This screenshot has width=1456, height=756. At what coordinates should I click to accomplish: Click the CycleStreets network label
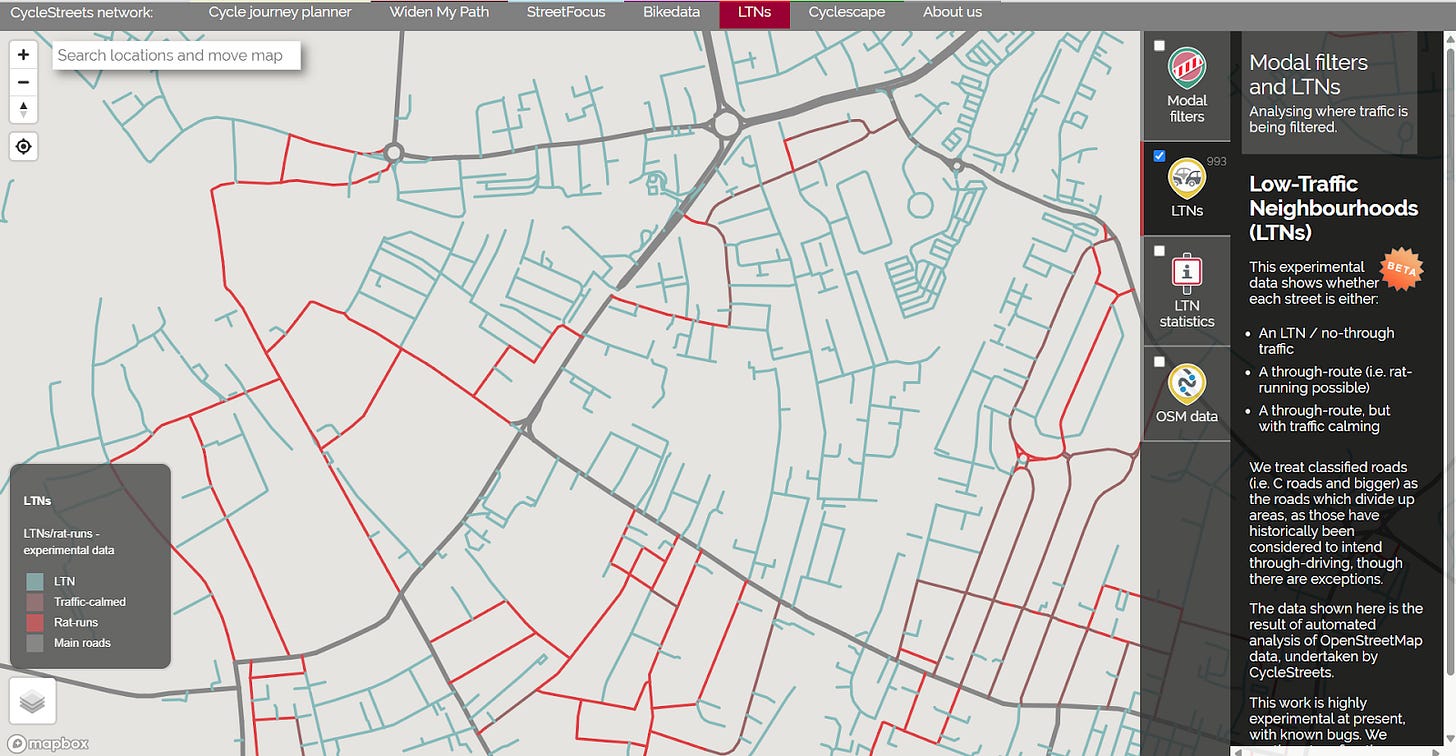point(82,13)
